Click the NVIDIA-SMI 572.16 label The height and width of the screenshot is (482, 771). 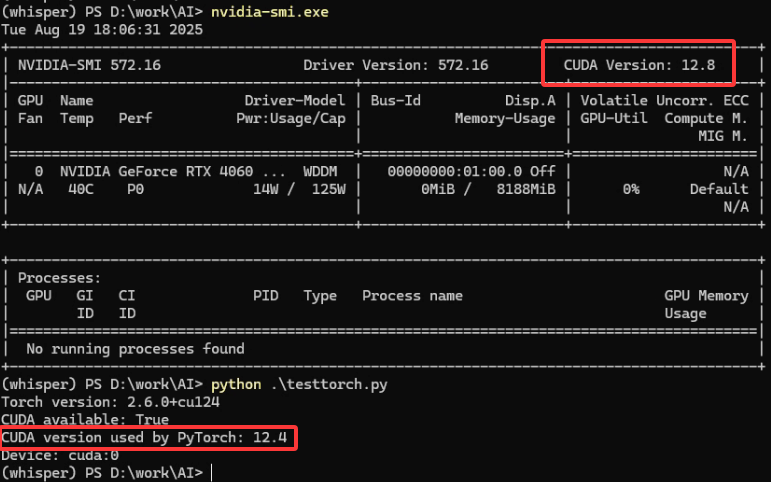tap(90, 65)
